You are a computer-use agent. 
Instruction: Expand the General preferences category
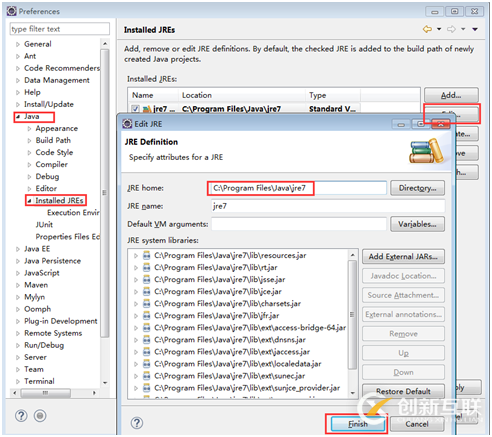point(18,44)
